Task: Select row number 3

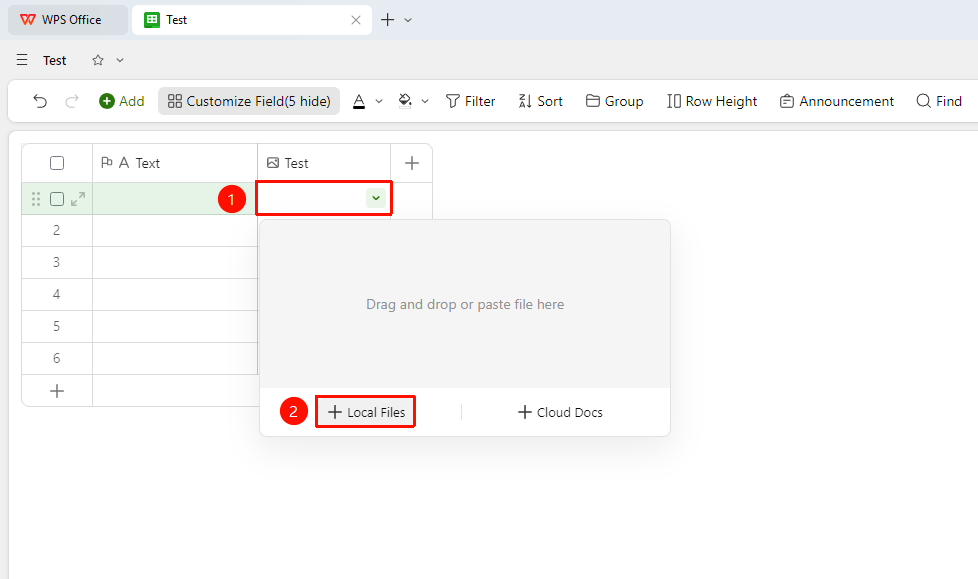Action: pyautogui.click(x=57, y=262)
